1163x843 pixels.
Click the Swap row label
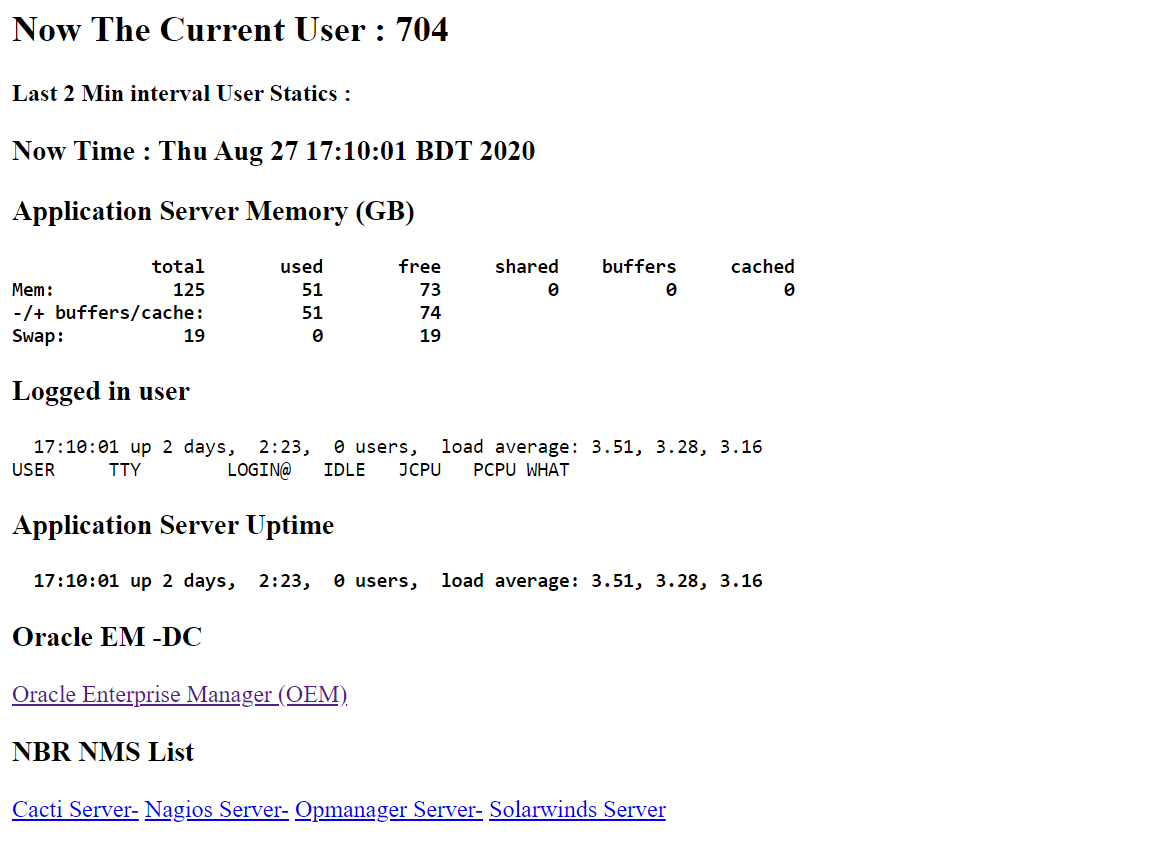(x=38, y=336)
